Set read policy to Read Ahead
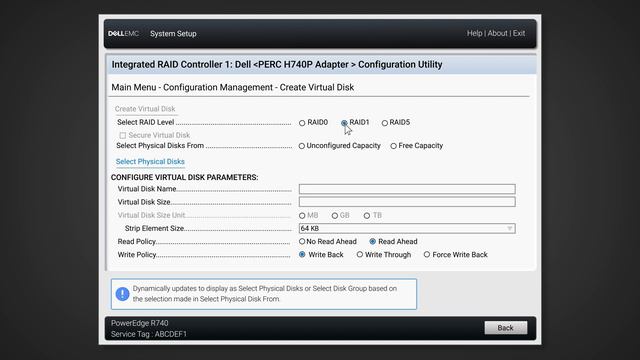640x360 pixels. pos(372,242)
